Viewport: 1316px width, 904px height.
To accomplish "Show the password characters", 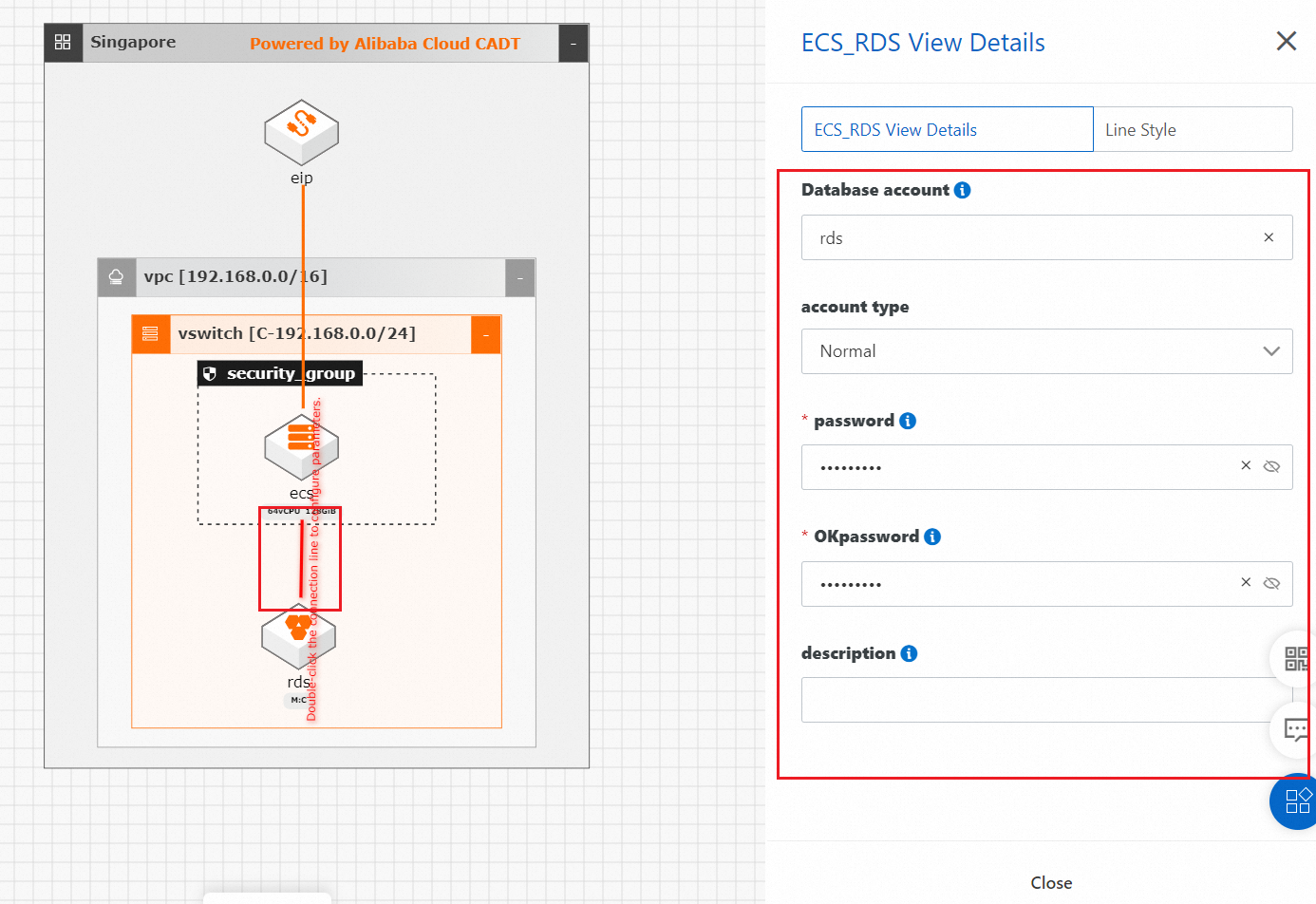I will [1272, 466].
